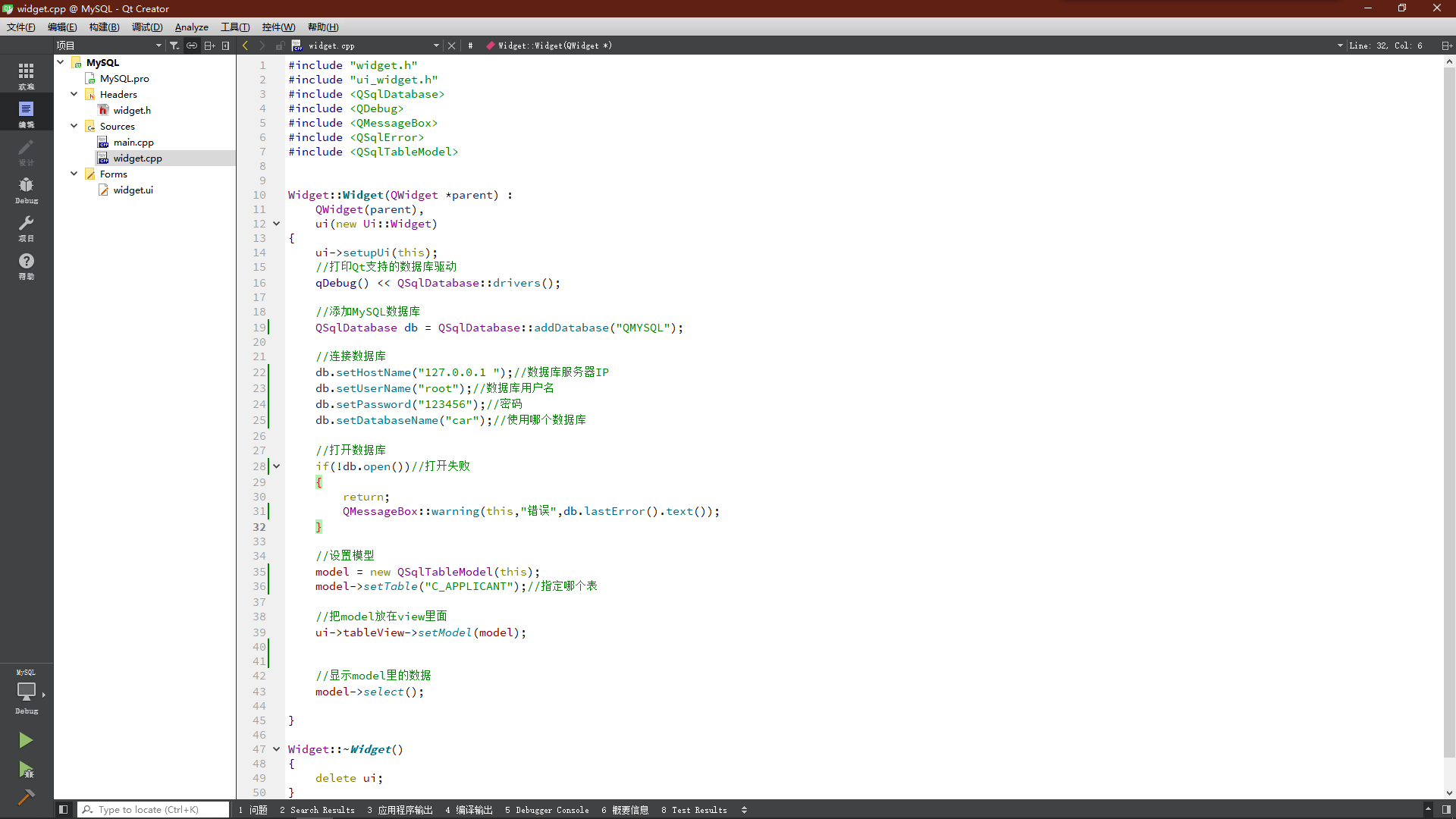Show the 问题 issues output pane
This screenshot has height=819, width=1456.
coord(253,810)
